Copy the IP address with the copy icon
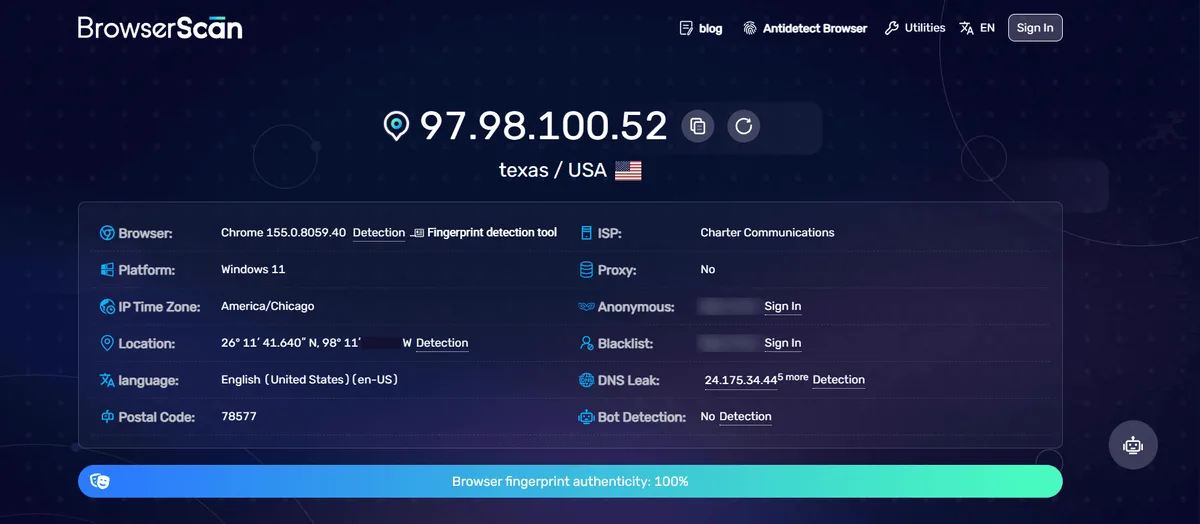Image resolution: width=1200 pixels, height=524 pixels. click(x=698, y=126)
